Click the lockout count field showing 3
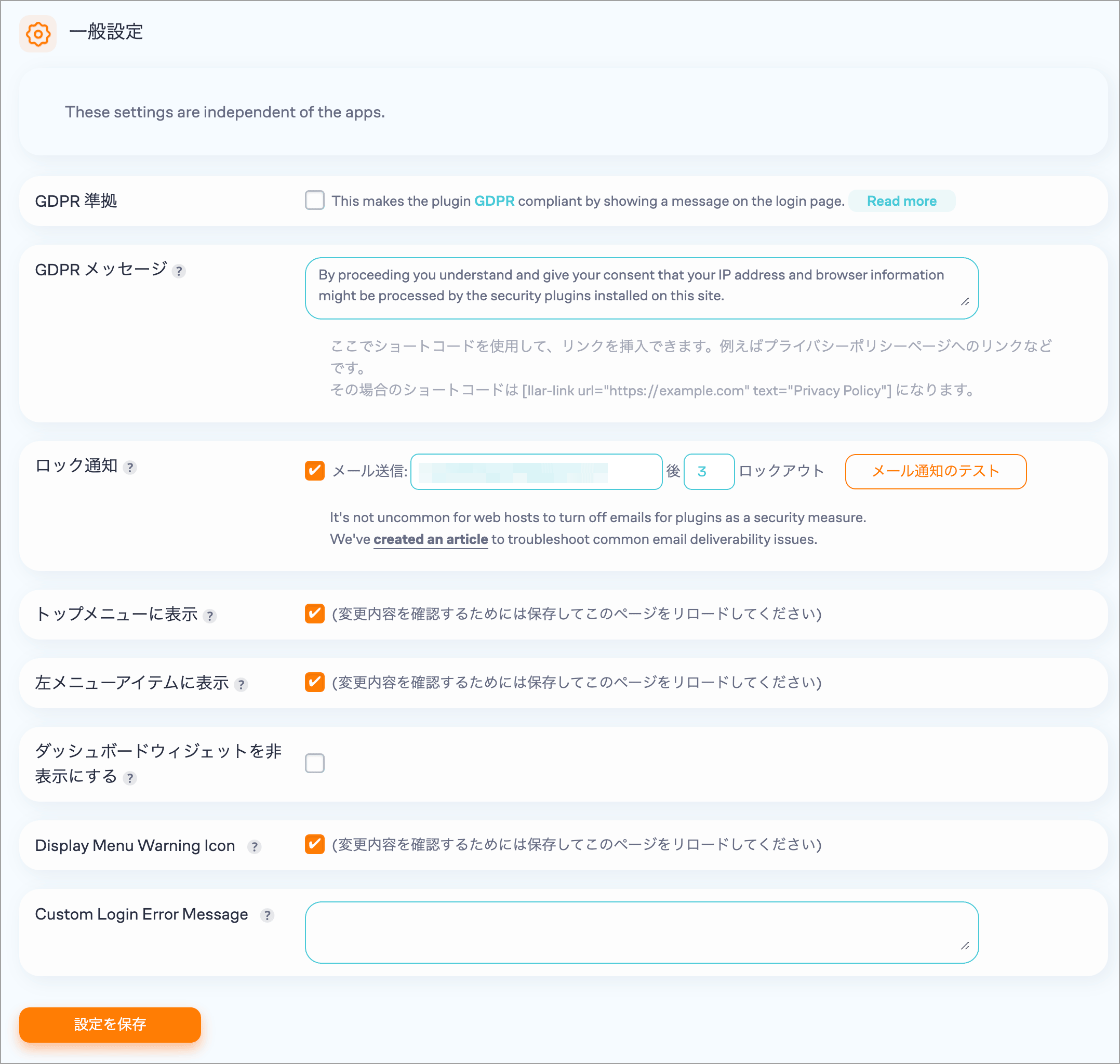Screen dimensions: 1120x1064 pos(709,471)
